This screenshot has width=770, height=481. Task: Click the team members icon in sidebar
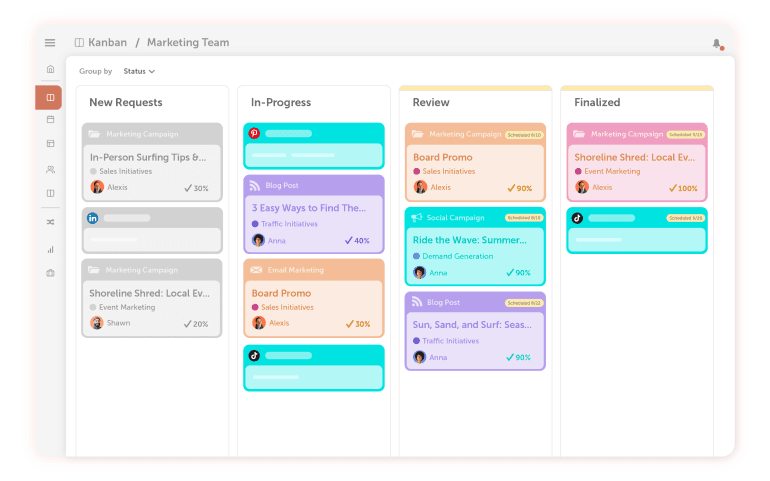click(x=50, y=169)
